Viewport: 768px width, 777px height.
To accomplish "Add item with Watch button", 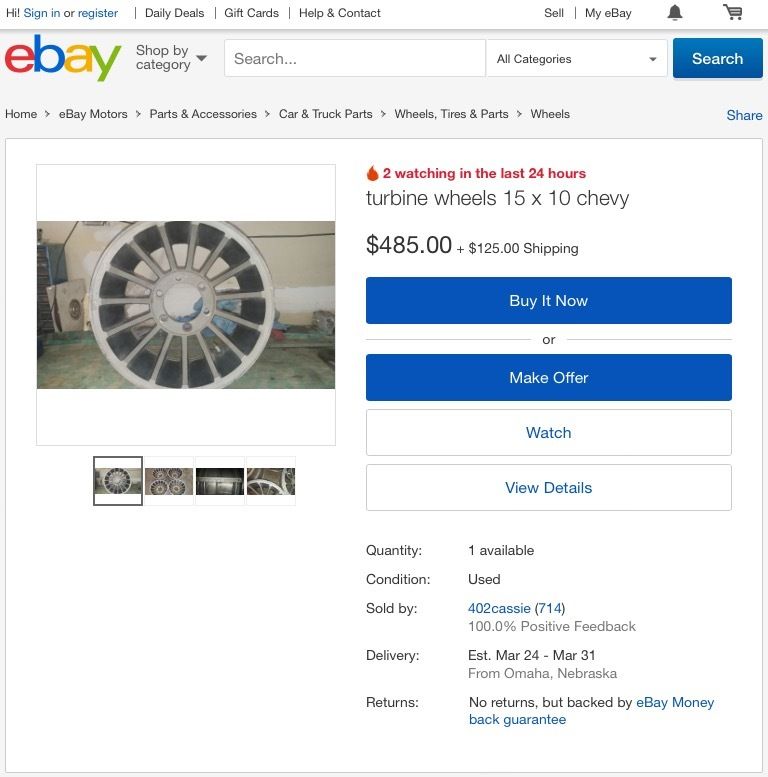I will point(549,433).
